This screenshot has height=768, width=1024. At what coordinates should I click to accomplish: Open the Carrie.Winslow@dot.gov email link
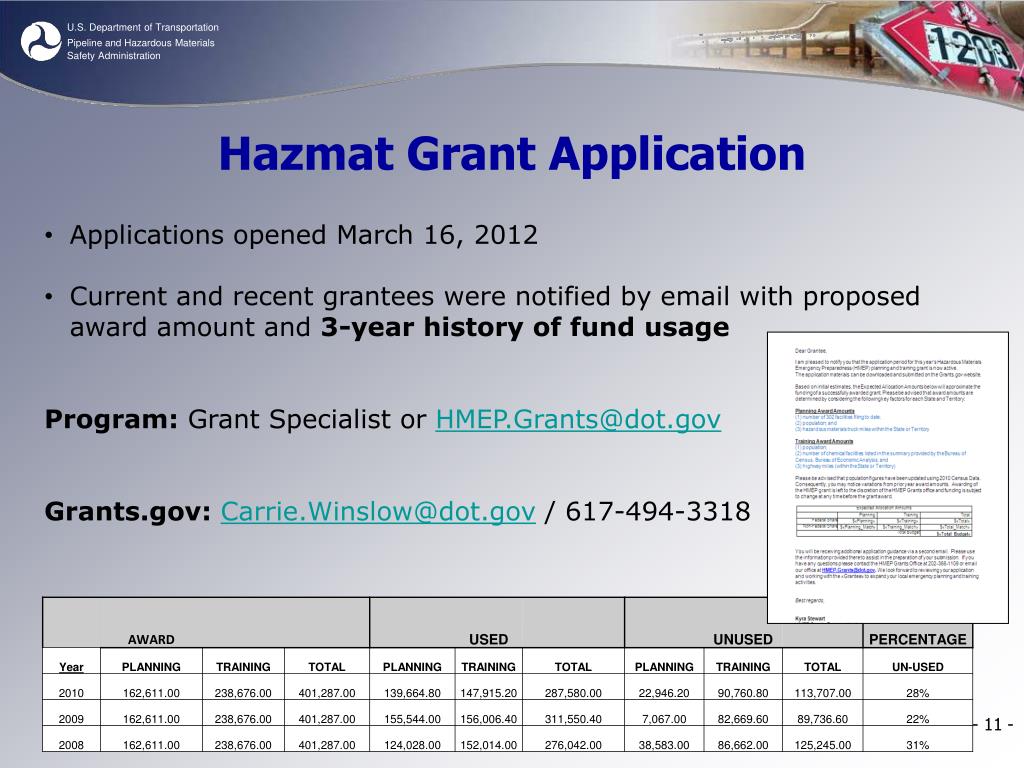pyautogui.click(x=378, y=511)
